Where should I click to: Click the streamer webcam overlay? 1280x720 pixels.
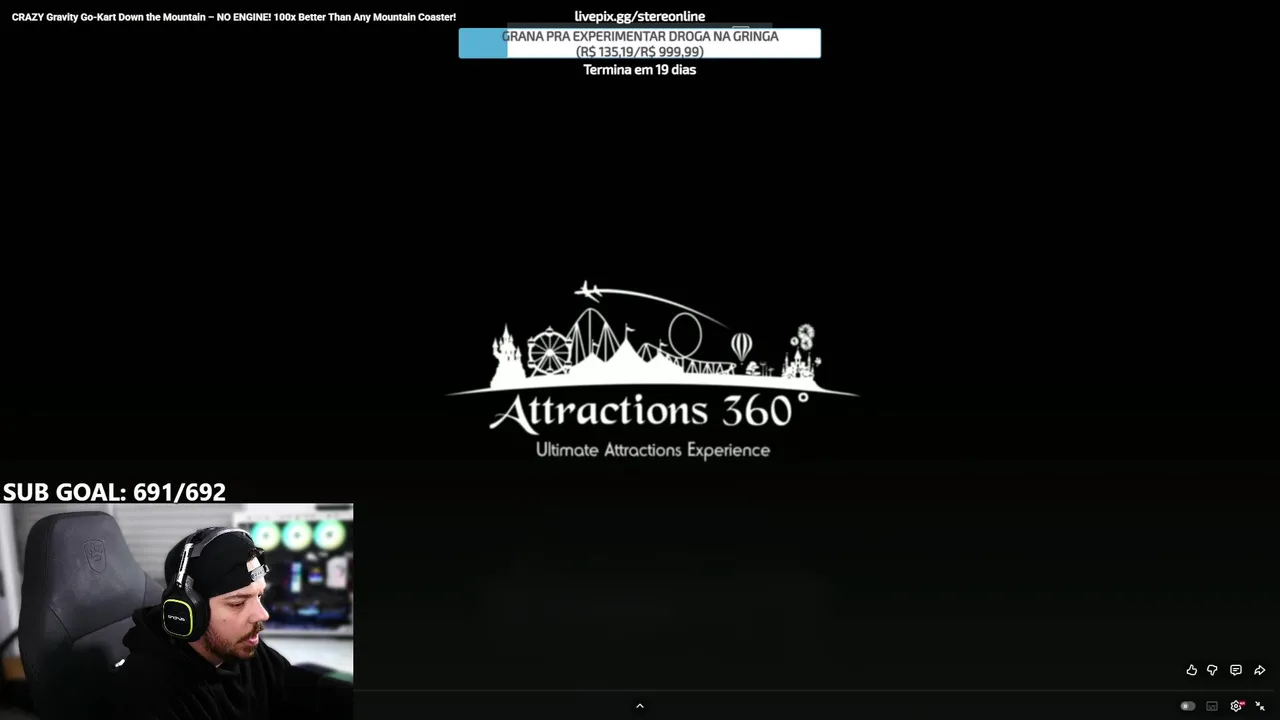click(x=176, y=611)
